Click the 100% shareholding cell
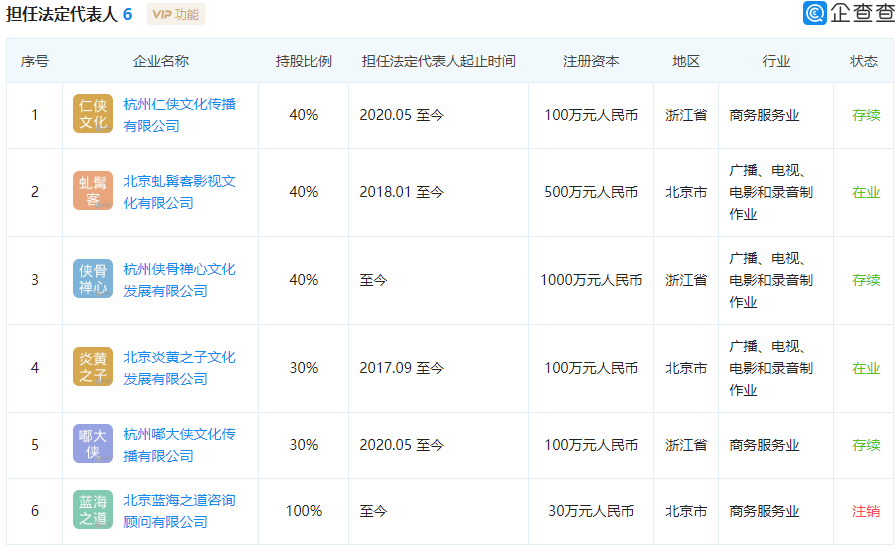Viewport: 895px width, 546px height. pos(304,511)
